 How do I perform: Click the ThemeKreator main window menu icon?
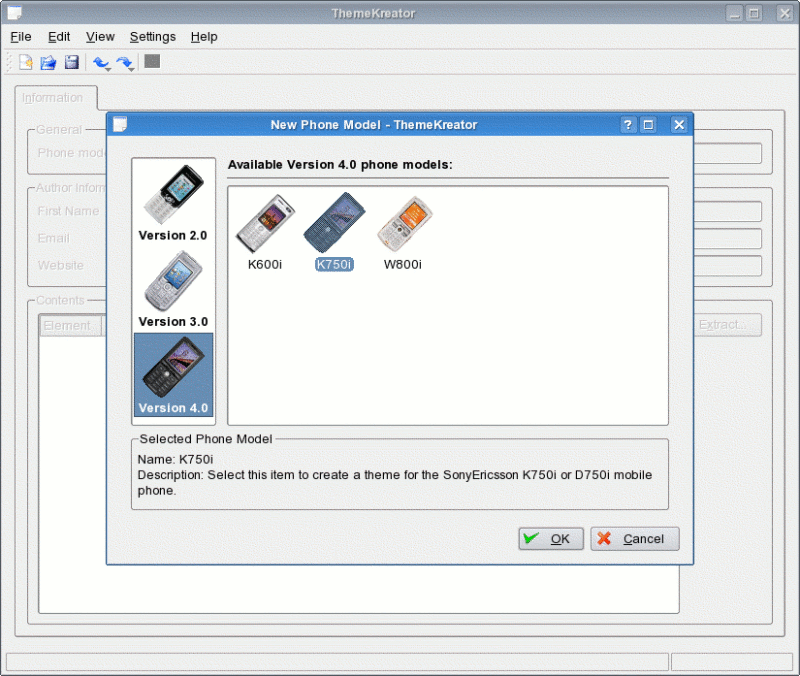14,13
